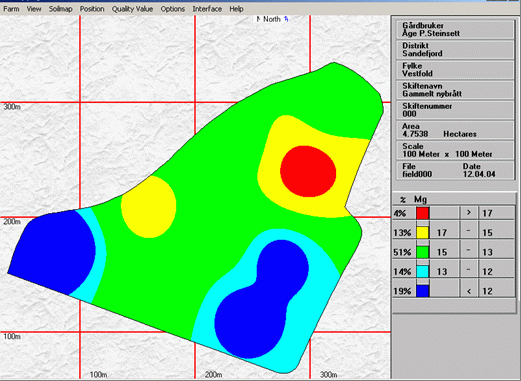
Task: Open the Quality Value menu
Action: (x=132, y=9)
